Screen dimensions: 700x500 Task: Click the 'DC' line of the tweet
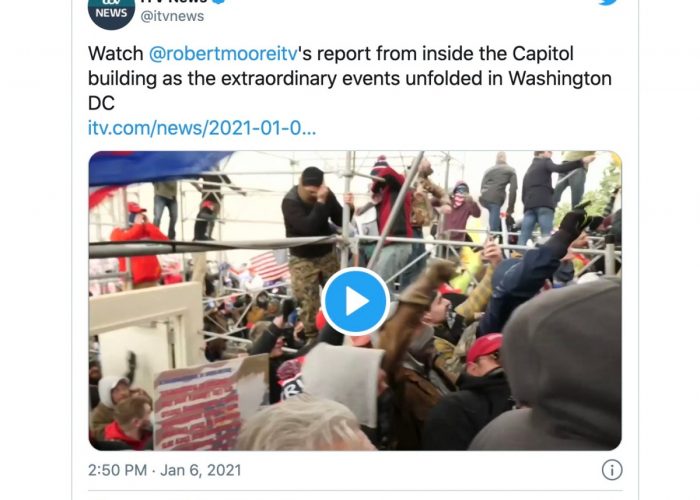(x=101, y=103)
